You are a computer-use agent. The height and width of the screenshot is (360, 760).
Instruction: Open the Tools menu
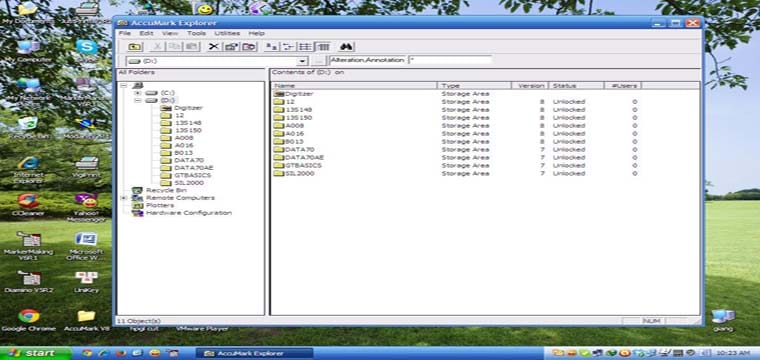(196, 33)
